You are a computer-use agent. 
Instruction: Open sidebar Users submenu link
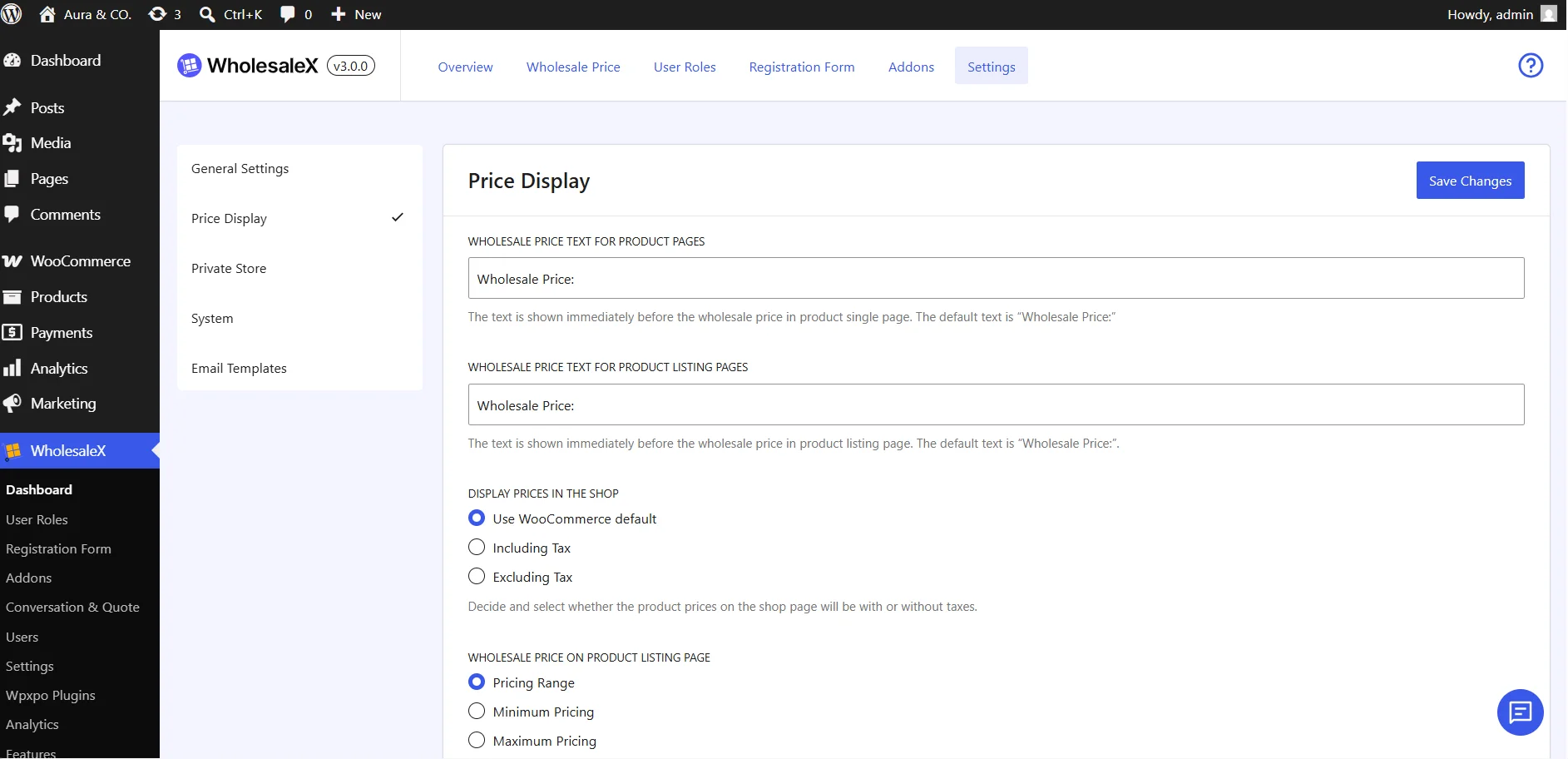22,637
